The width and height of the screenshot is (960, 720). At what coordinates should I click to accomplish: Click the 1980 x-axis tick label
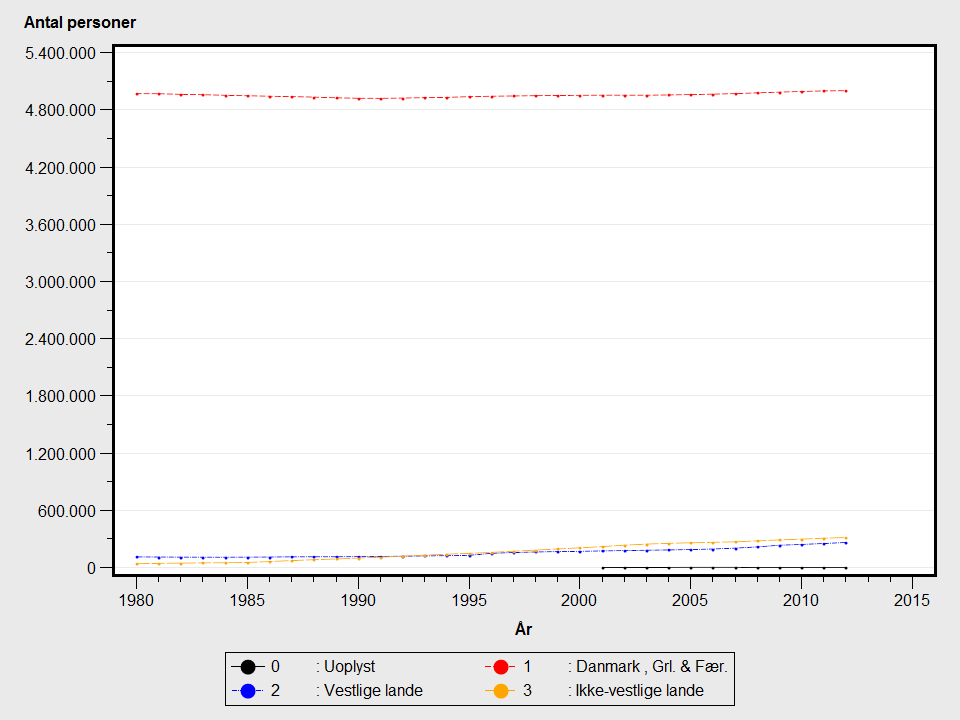click(136, 600)
